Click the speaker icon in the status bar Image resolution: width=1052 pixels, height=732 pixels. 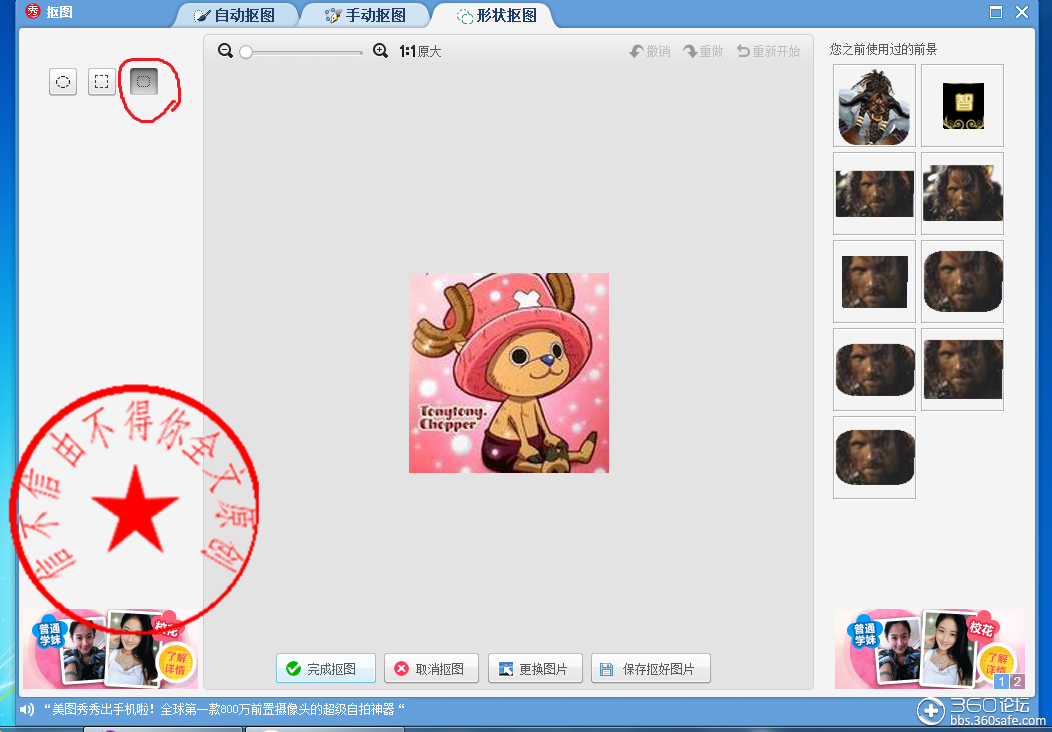click(27, 710)
